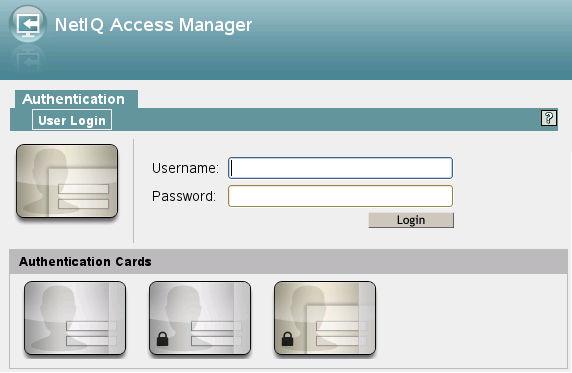Open help via the question mark icon
Image resolution: width=572 pixels, height=373 pixels.
pyautogui.click(x=549, y=118)
